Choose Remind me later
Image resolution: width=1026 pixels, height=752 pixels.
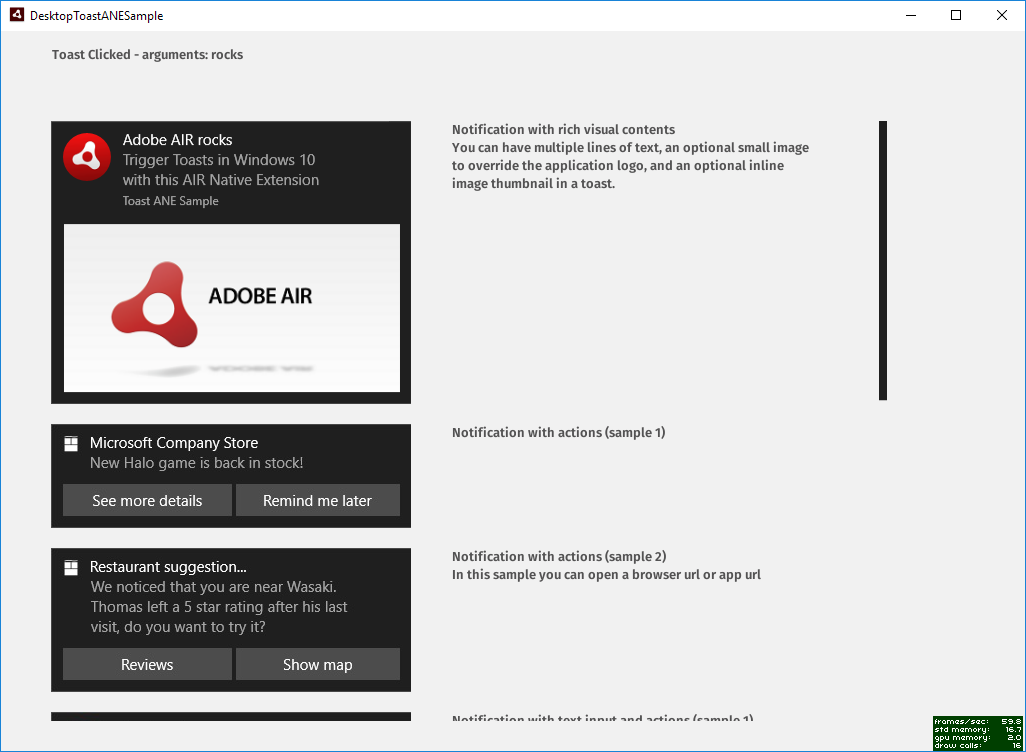coord(317,500)
